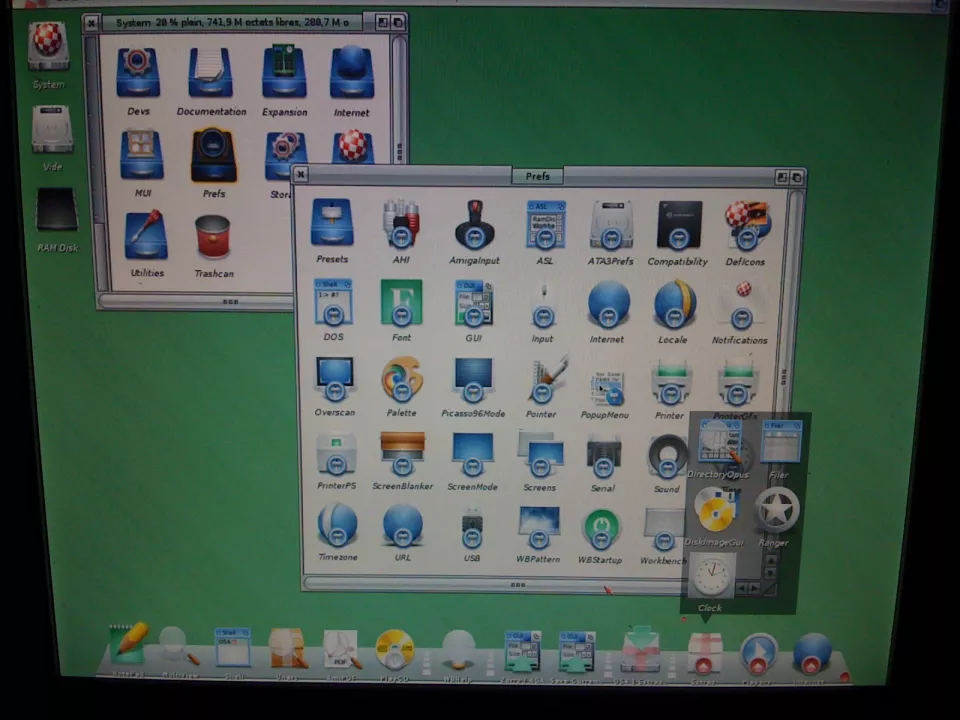
Task: Open the Documentation drawer
Action: tap(211, 73)
